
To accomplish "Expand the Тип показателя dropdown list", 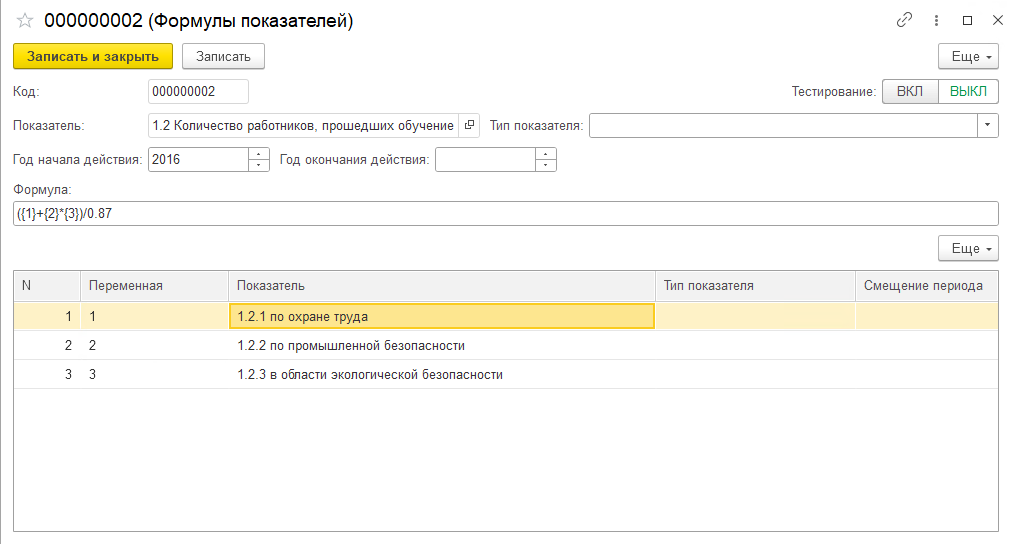I will point(988,125).
